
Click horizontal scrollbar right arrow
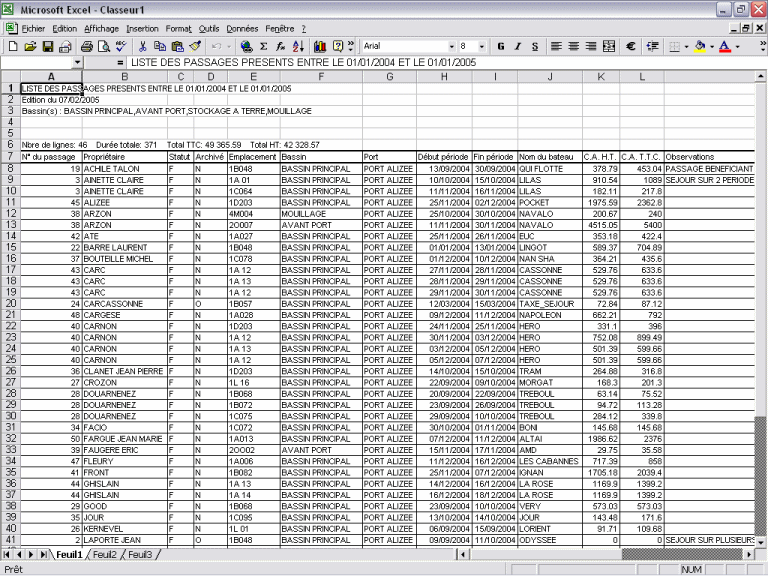tap(749, 554)
